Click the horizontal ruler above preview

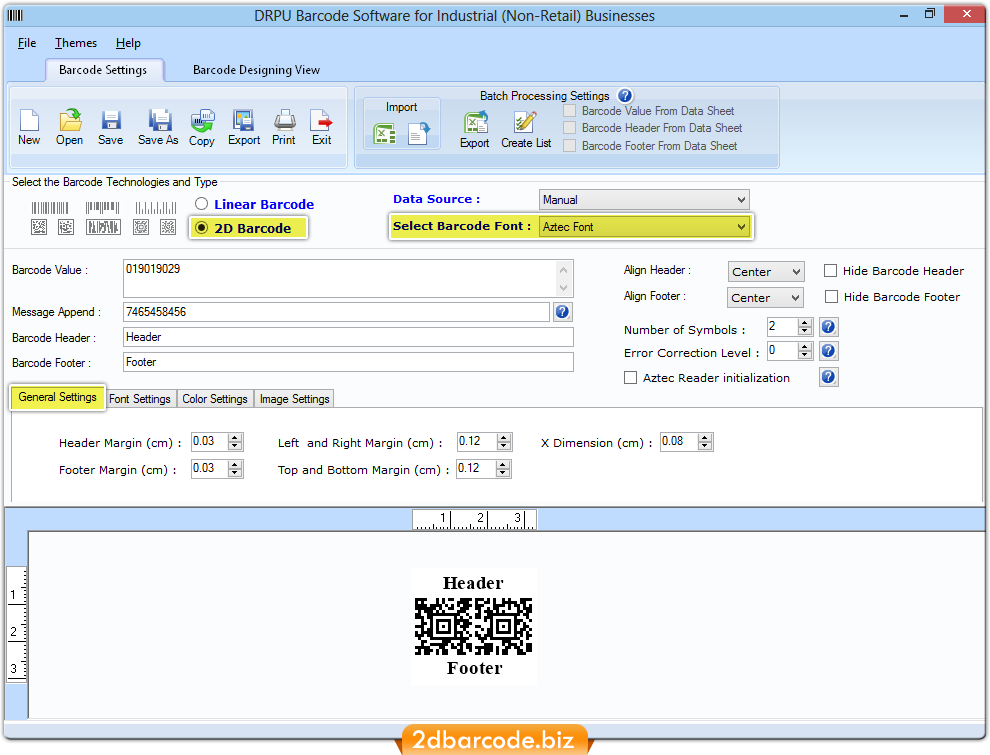coord(474,520)
